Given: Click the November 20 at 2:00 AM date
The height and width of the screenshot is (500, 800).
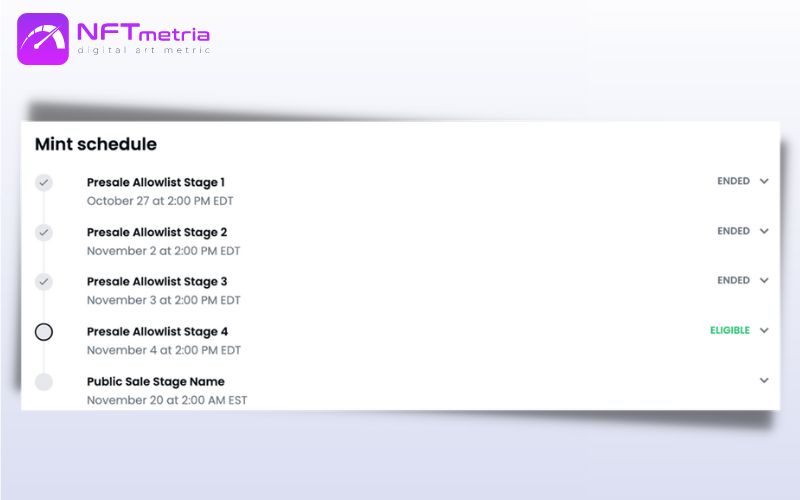Looking at the screenshot, I should (x=167, y=401).
